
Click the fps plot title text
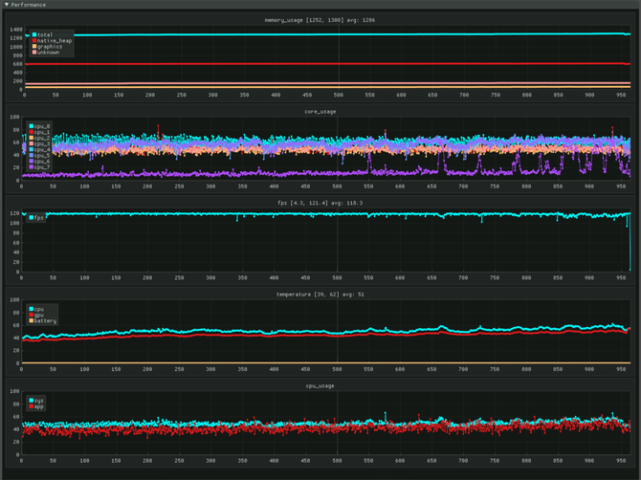(x=320, y=203)
